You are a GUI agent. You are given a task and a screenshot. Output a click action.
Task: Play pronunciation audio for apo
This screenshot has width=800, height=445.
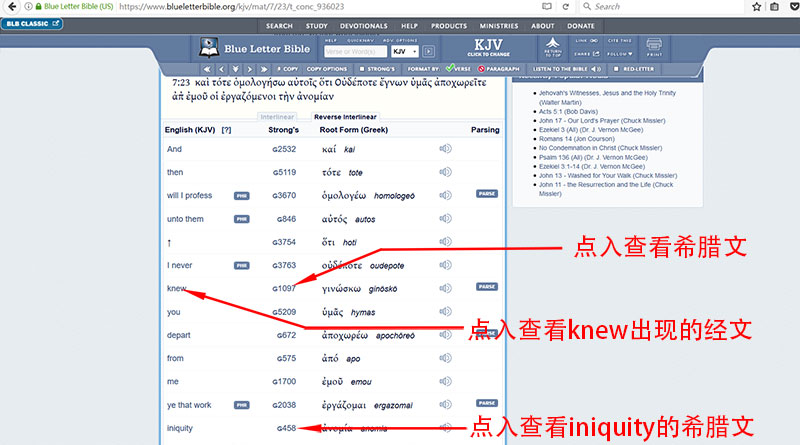point(445,358)
